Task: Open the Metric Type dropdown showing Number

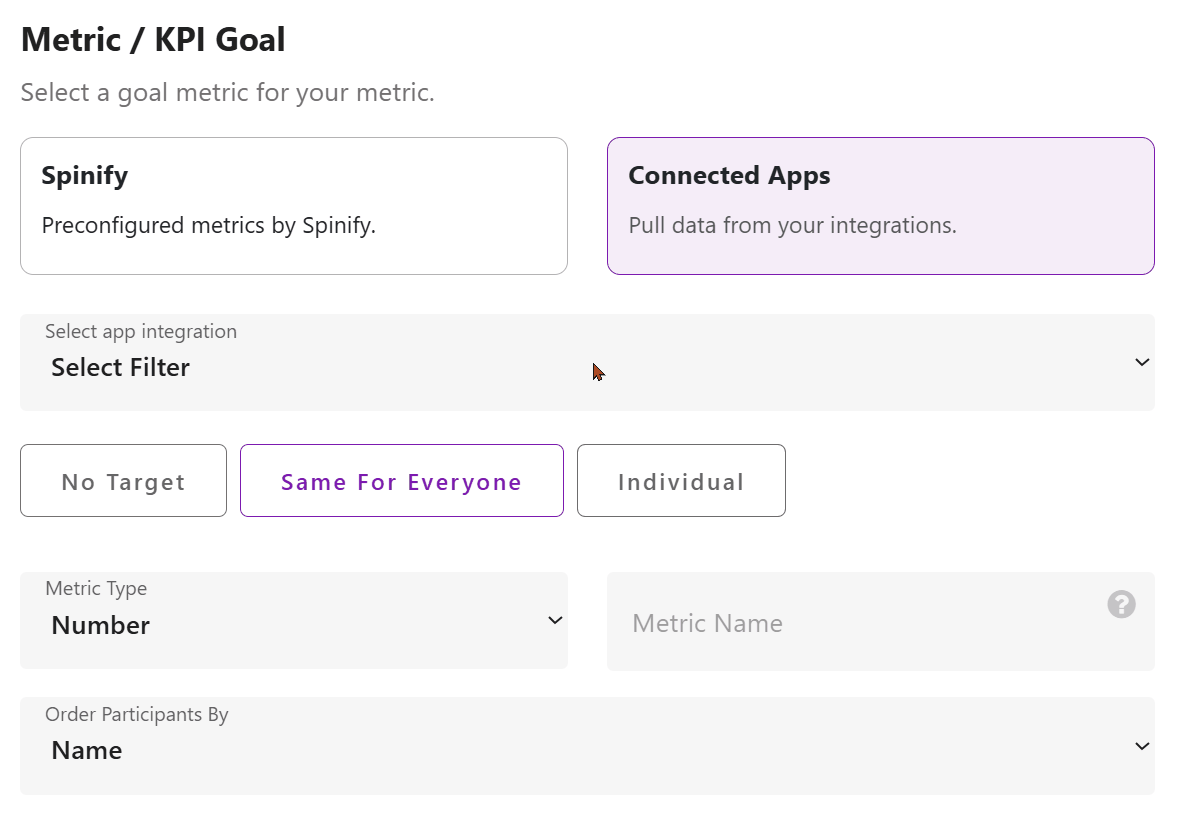Action: tap(294, 620)
